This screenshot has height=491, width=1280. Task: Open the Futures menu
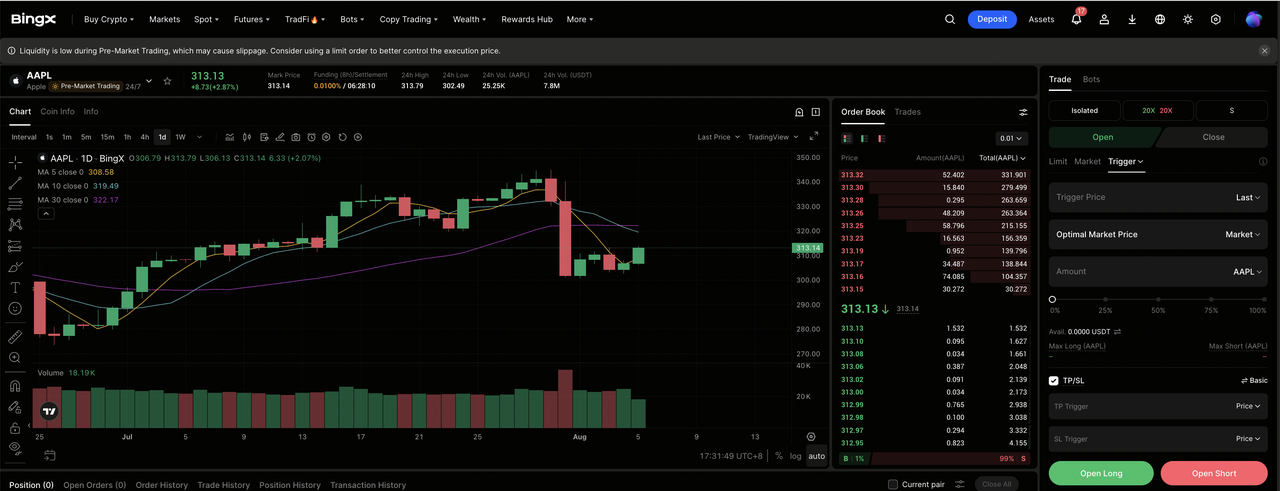tap(251, 19)
